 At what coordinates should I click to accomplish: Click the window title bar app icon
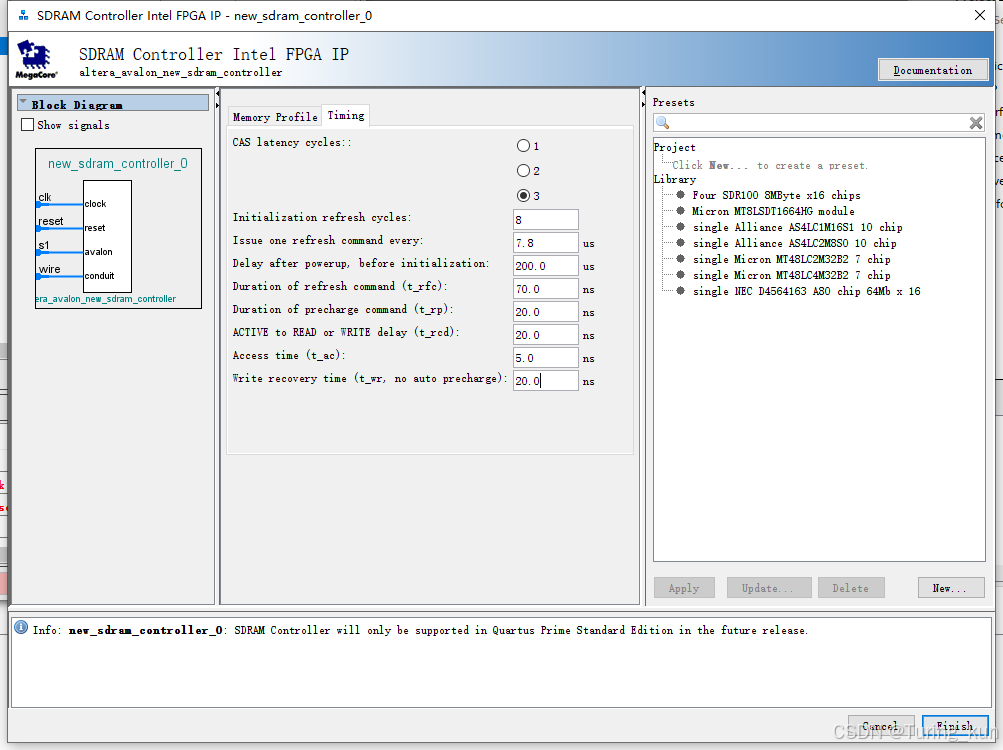(x=24, y=15)
